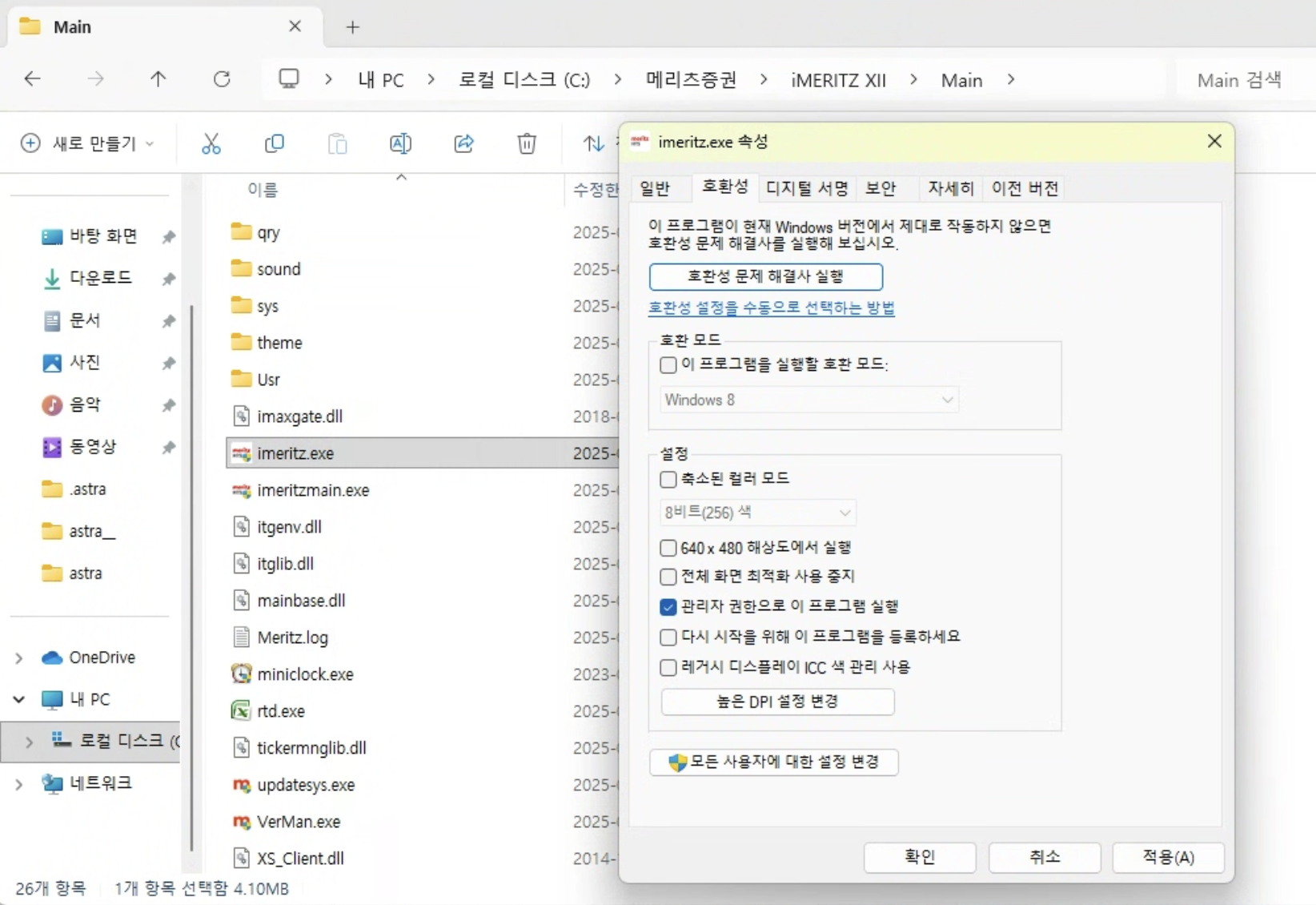
Task: Enable 640 x 480 resolution checkbox
Action: point(668,548)
